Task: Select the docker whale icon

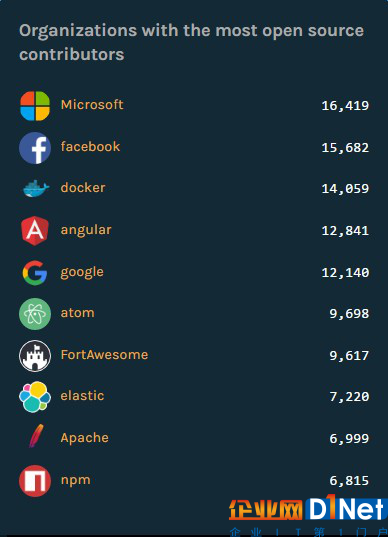Action: point(36,188)
